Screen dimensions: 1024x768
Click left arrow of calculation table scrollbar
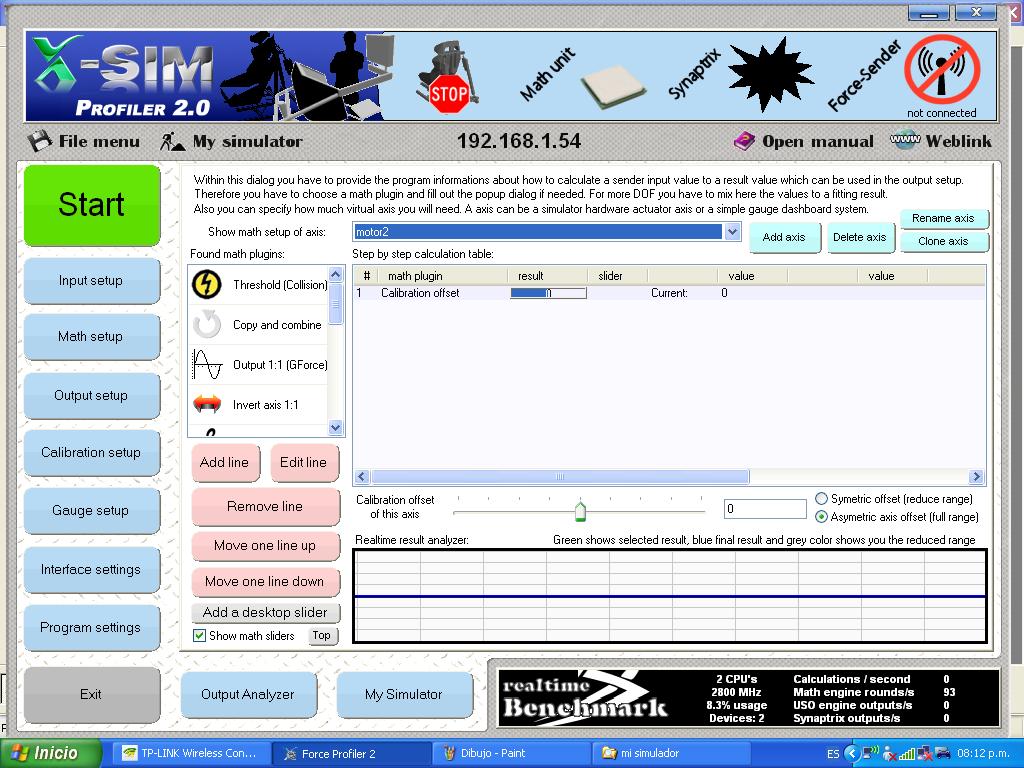362,477
